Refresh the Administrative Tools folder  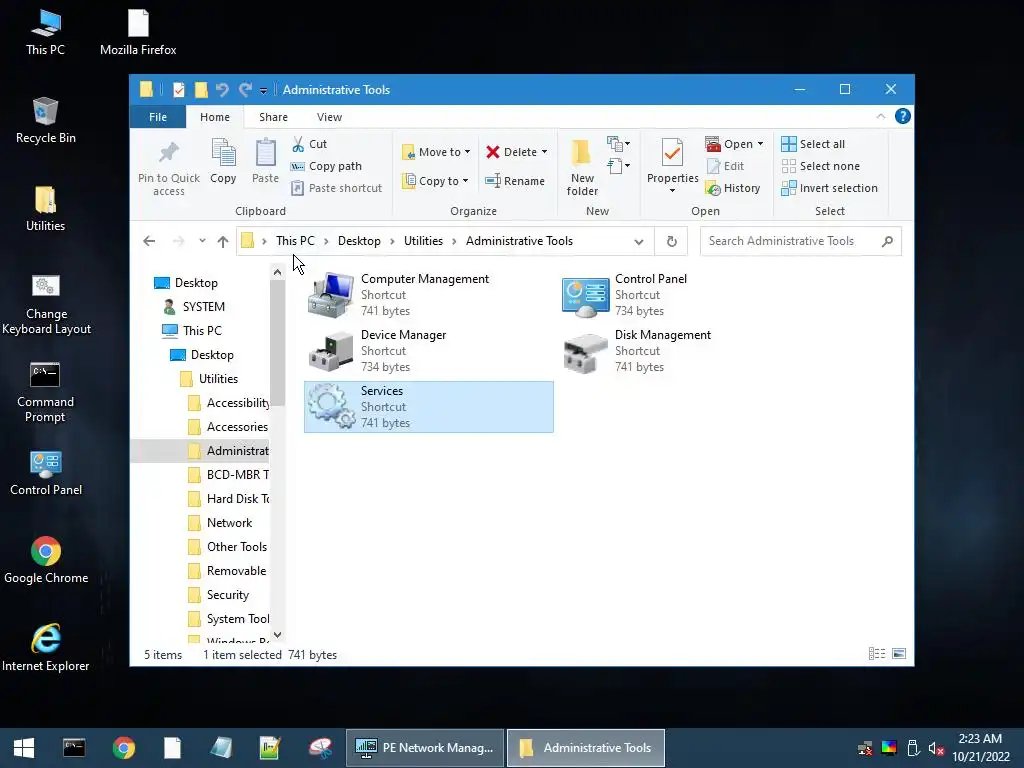tap(671, 241)
